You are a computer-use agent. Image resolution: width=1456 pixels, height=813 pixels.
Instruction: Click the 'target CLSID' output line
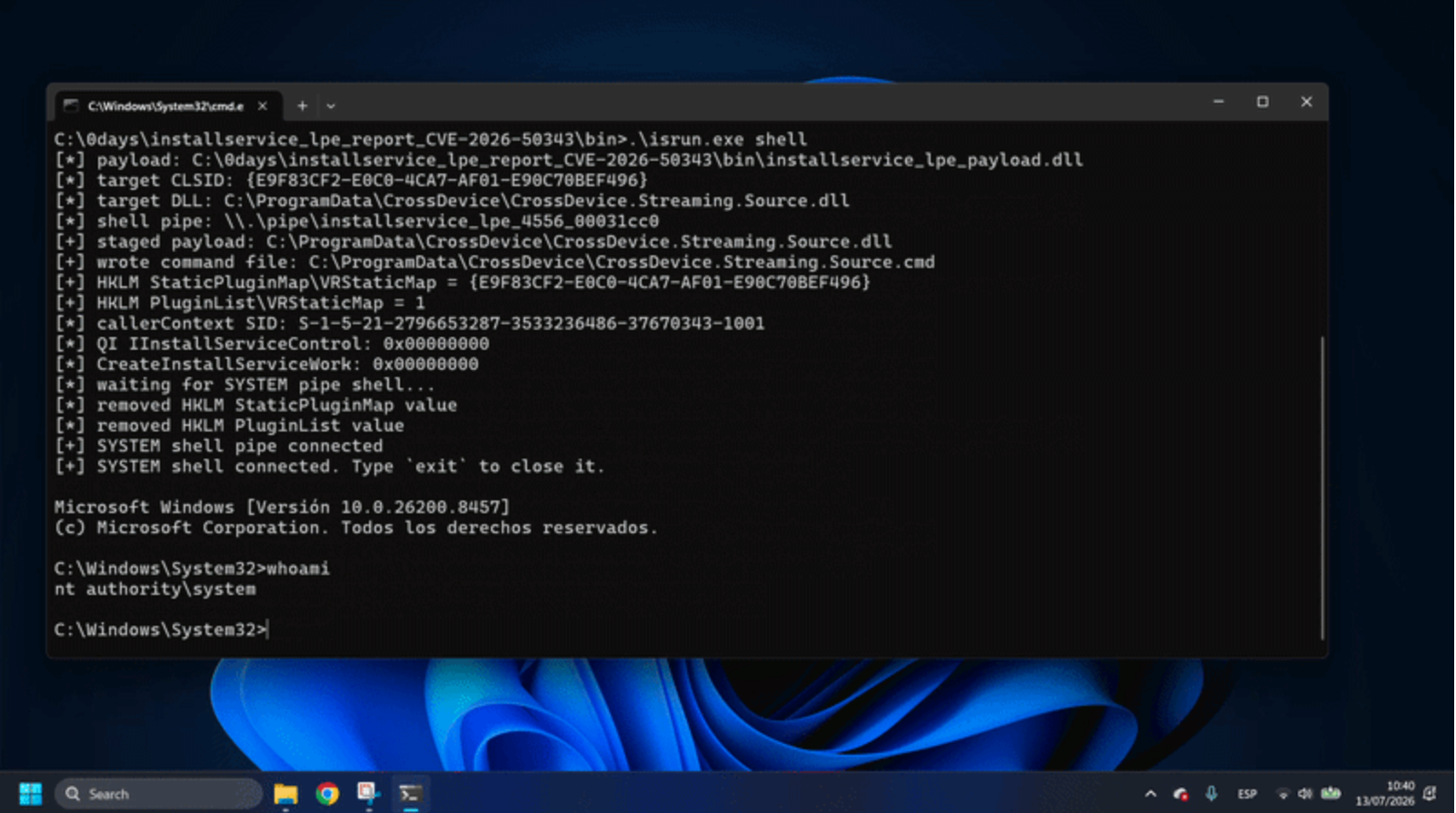351,181
